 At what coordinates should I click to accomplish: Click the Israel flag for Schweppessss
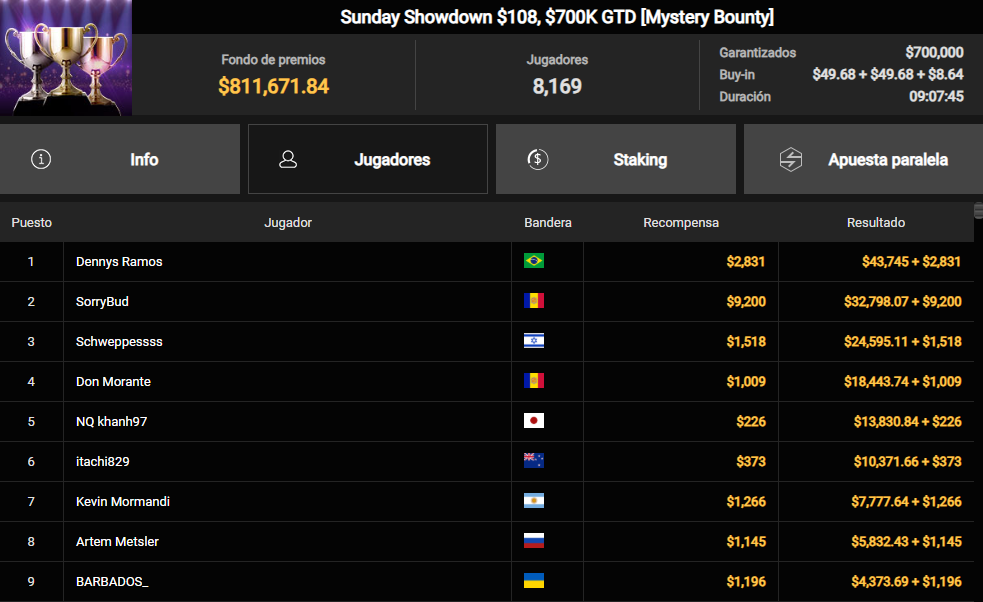[x=534, y=341]
